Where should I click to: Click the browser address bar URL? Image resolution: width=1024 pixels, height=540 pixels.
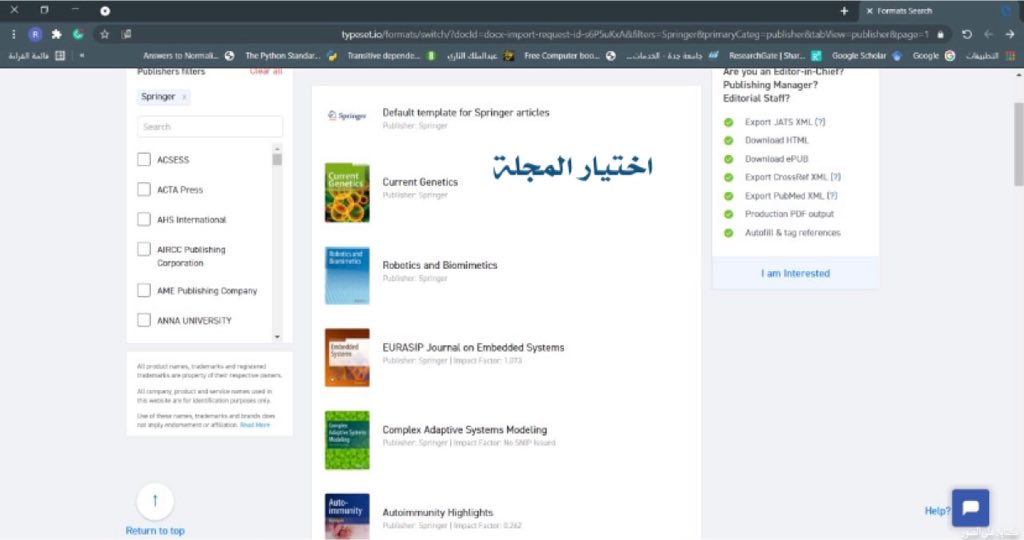tap(633, 34)
